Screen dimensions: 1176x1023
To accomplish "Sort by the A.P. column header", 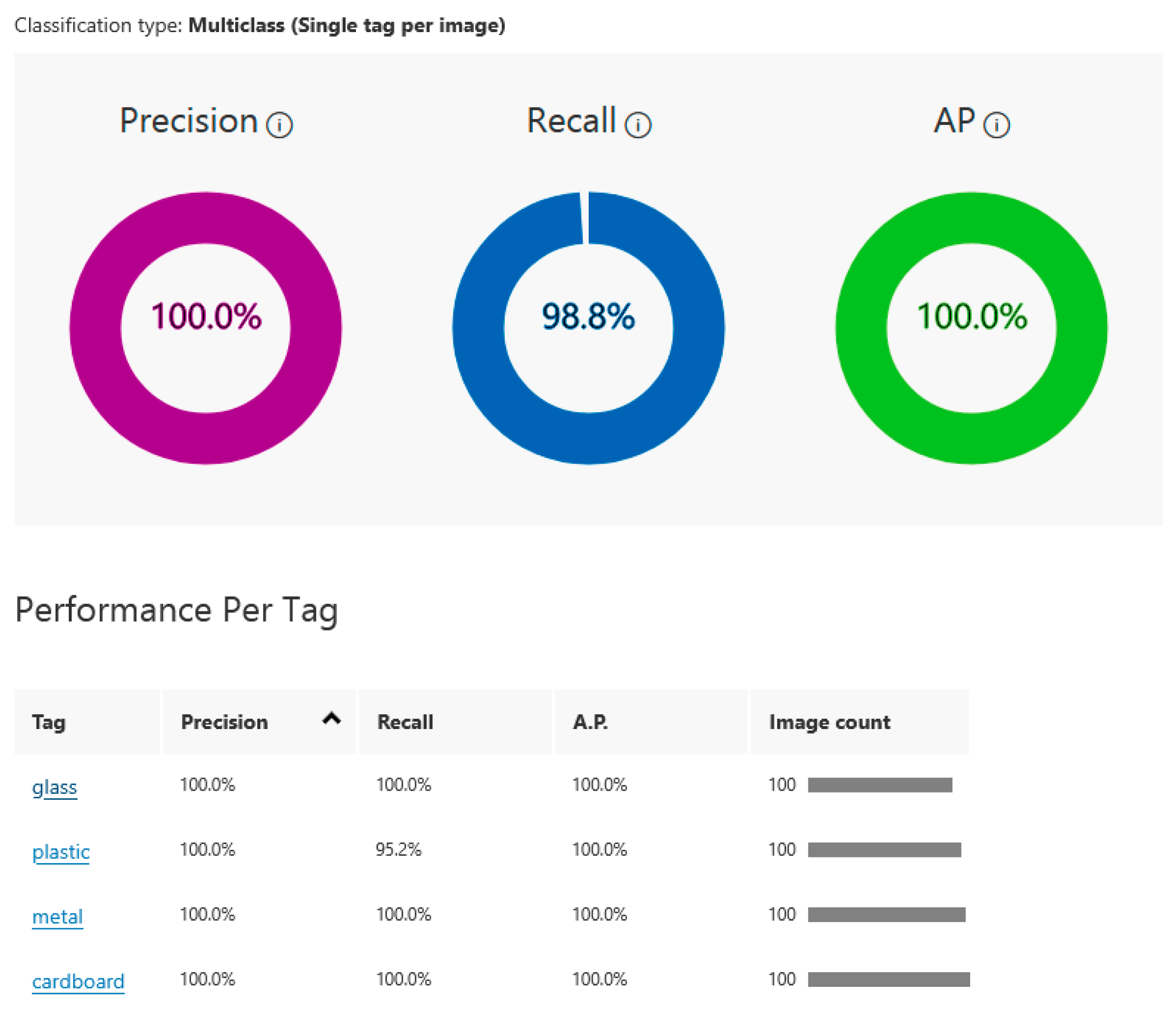I will (590, 722).
